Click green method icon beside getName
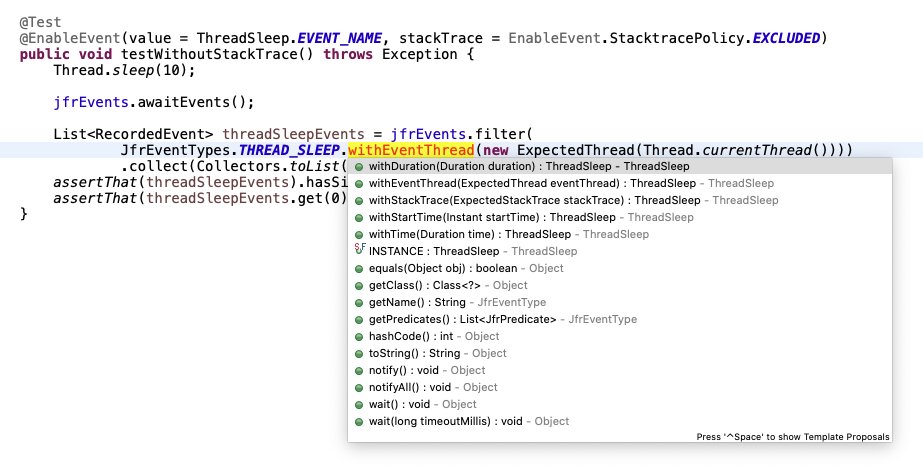The image size is (923, 474). (359, 303)
